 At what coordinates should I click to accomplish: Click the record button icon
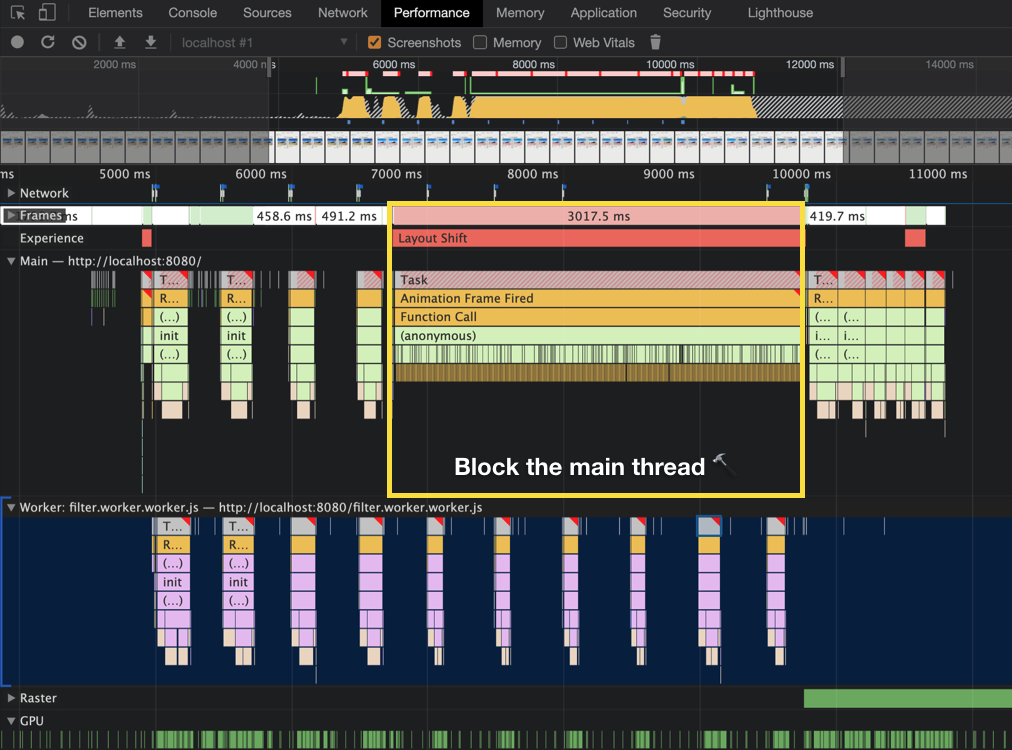(17, 43)
